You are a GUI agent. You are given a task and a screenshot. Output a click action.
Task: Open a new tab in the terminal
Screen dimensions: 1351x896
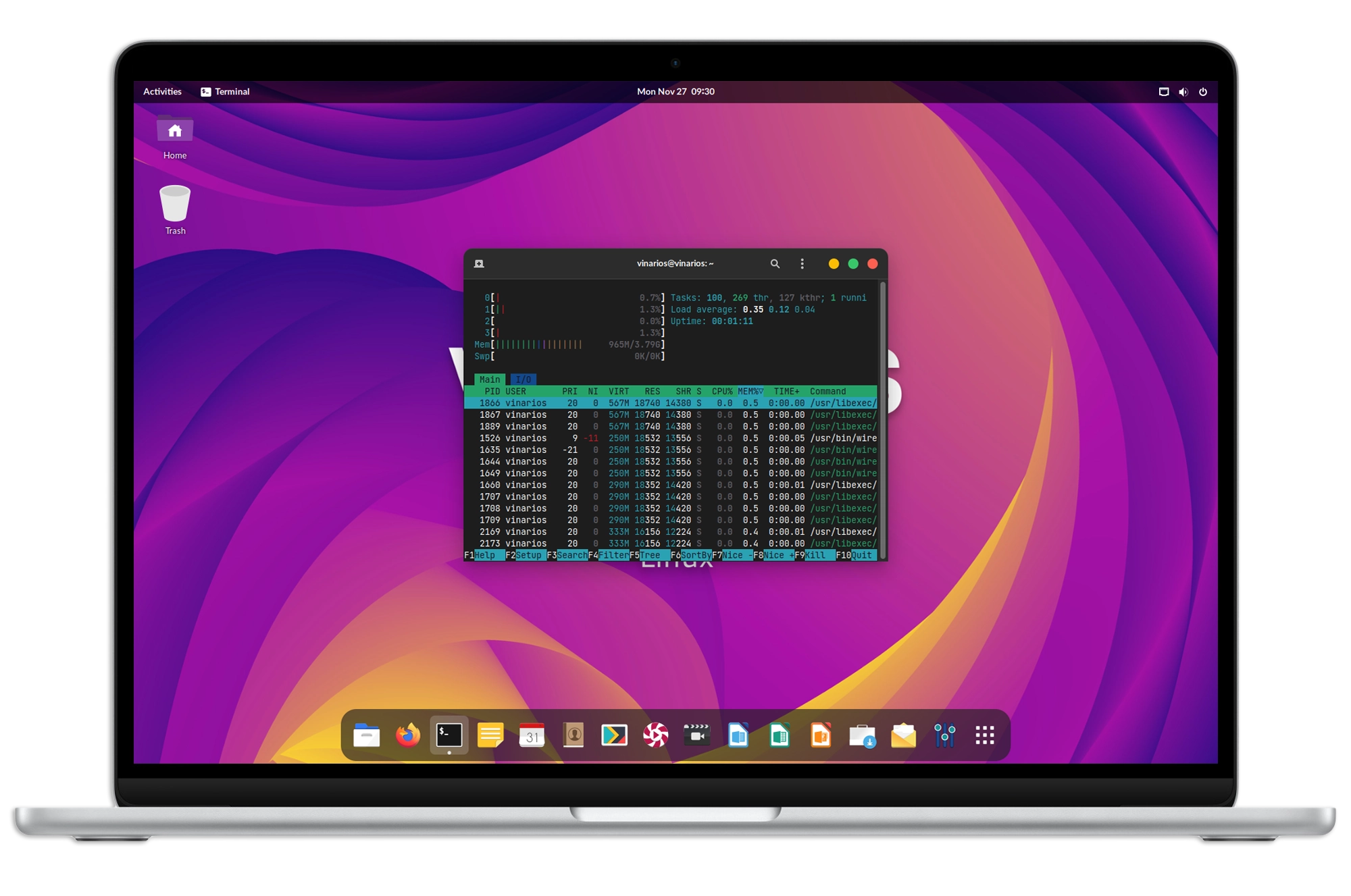pyautogui.click(x=479, y=264)
